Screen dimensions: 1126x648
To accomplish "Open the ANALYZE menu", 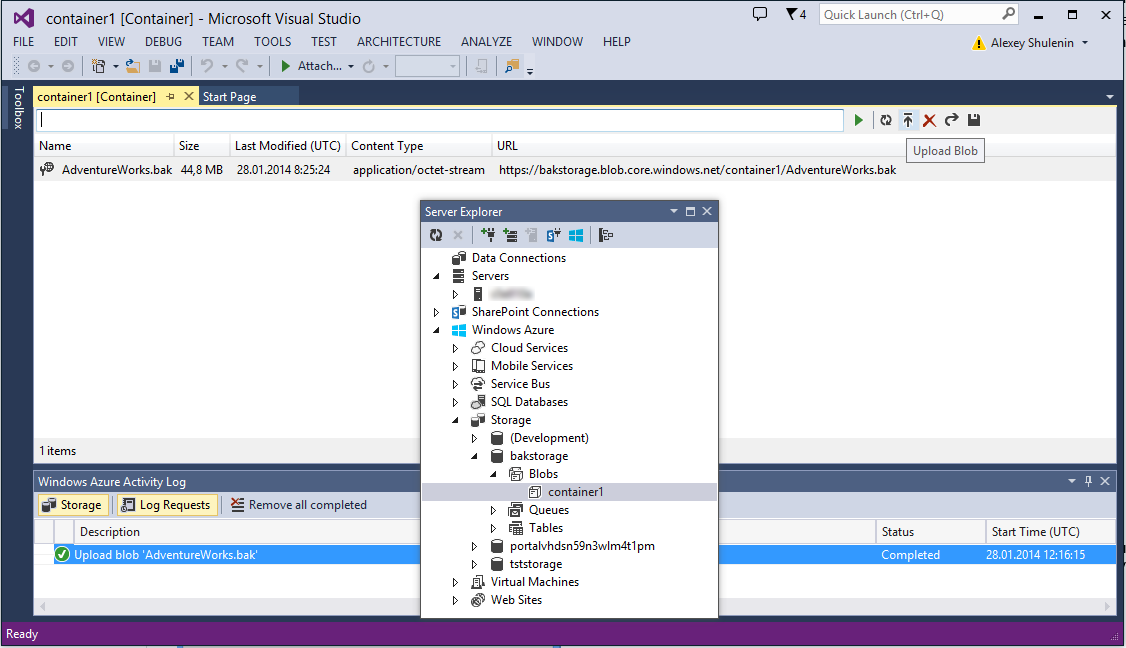I will pos(486,42).
